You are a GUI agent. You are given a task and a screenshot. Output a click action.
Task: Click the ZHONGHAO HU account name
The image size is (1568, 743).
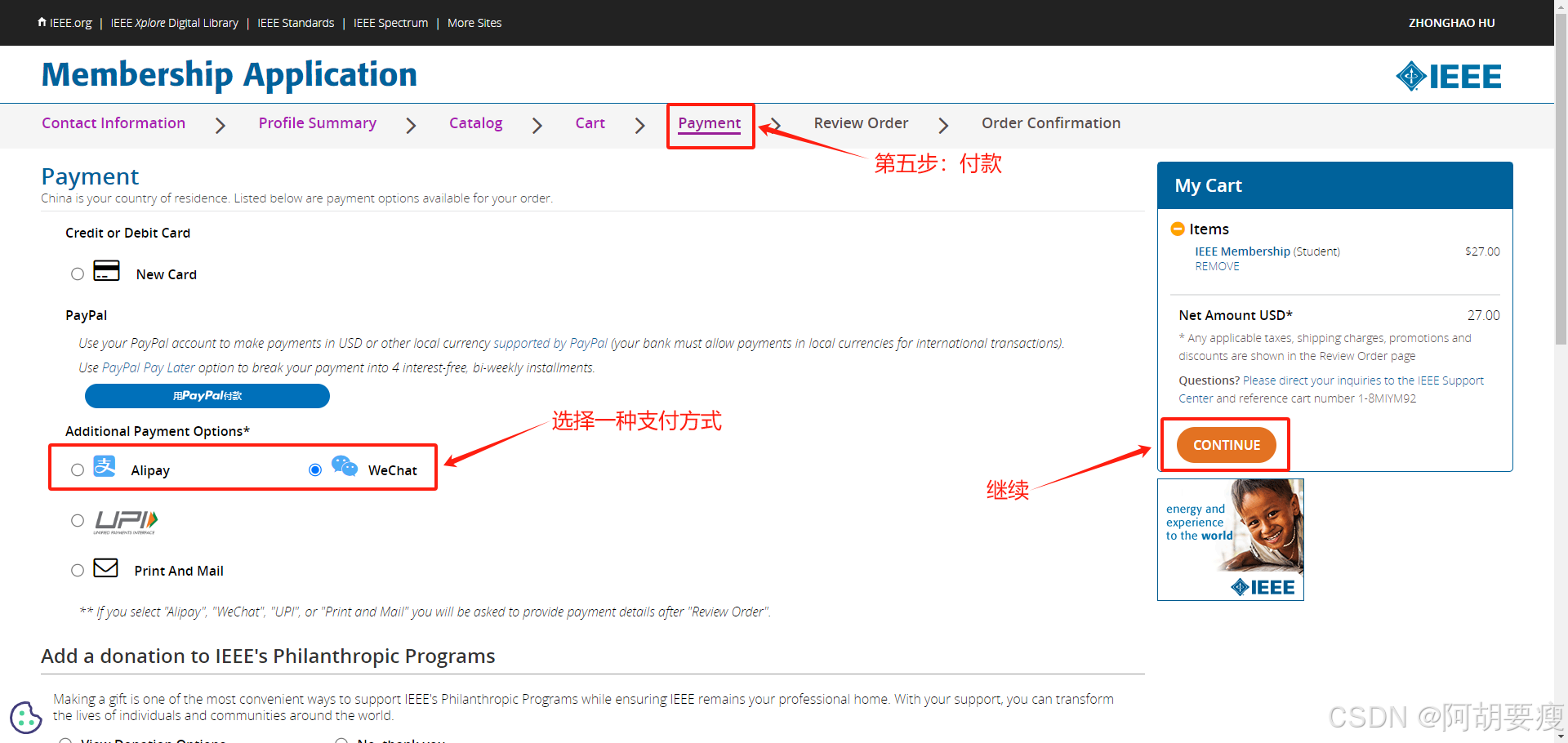click(x=1452, y=23)
